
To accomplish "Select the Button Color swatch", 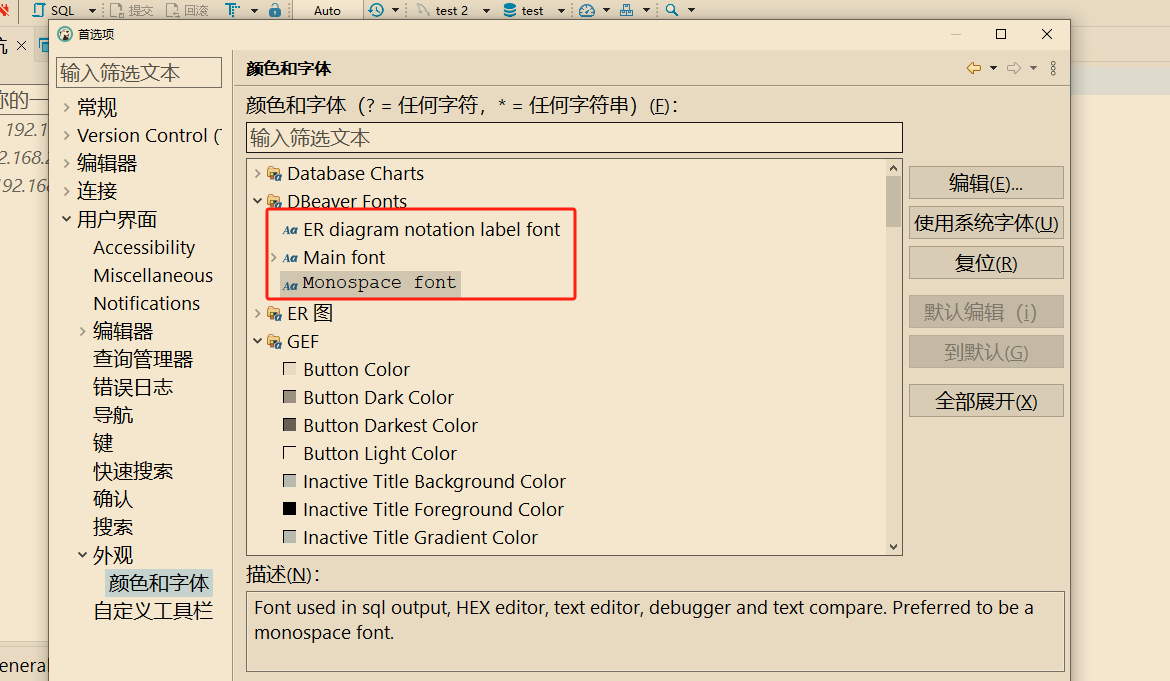I will tap(290, 368).
